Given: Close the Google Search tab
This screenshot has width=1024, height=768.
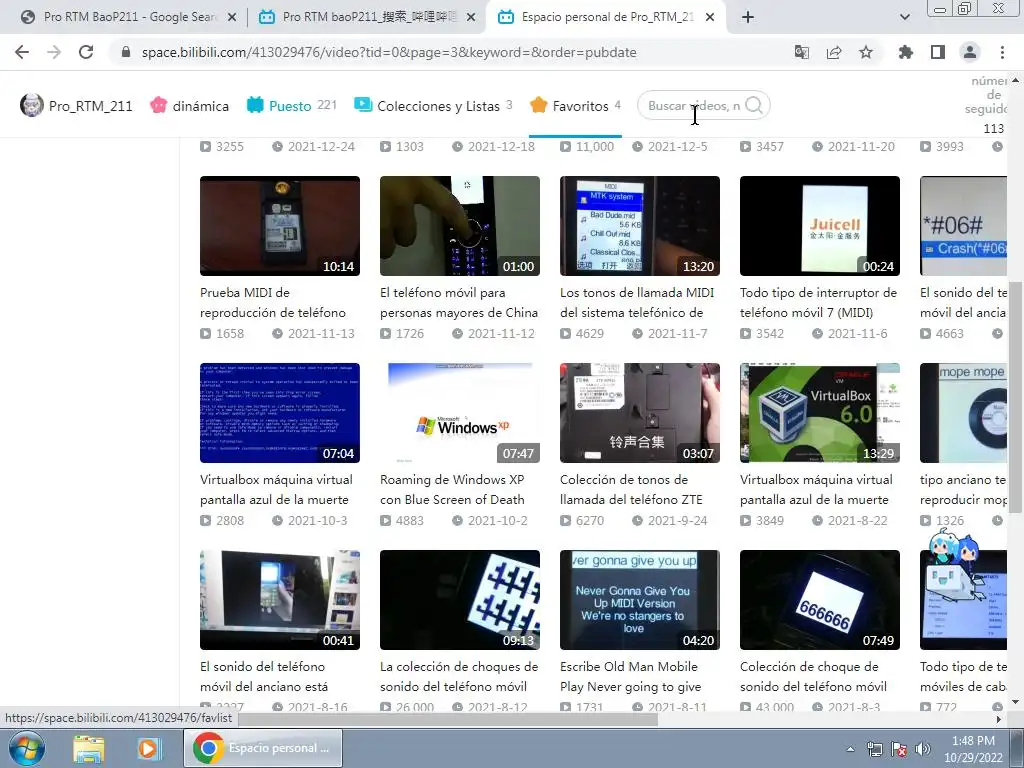Looking at the screenshot, I should pos(231,18).
